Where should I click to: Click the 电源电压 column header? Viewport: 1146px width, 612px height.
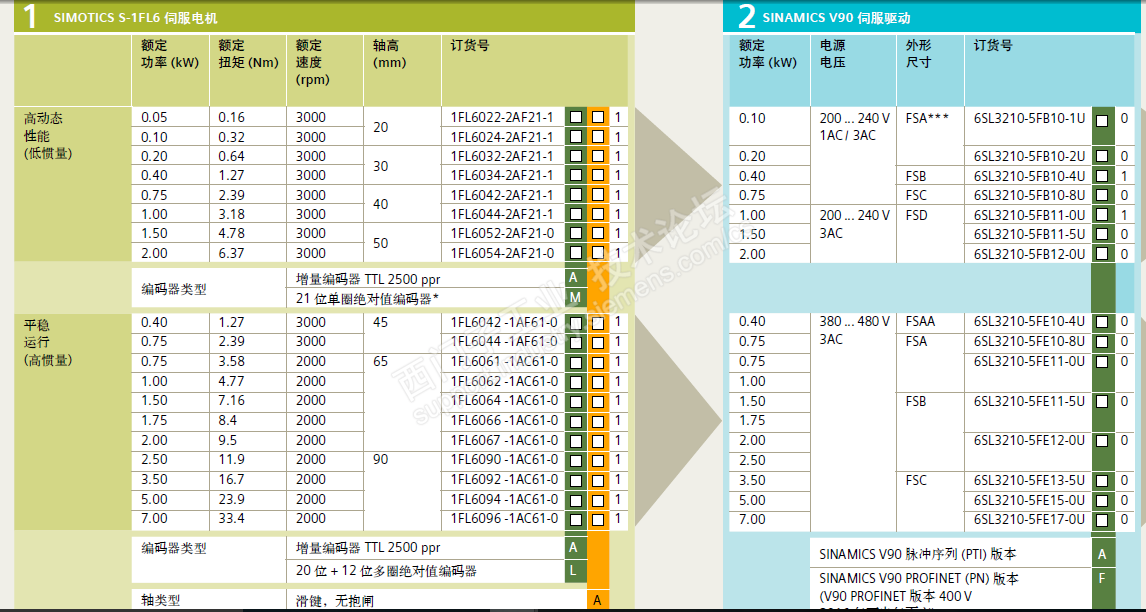pyautogui.click(x=833, y=54)
